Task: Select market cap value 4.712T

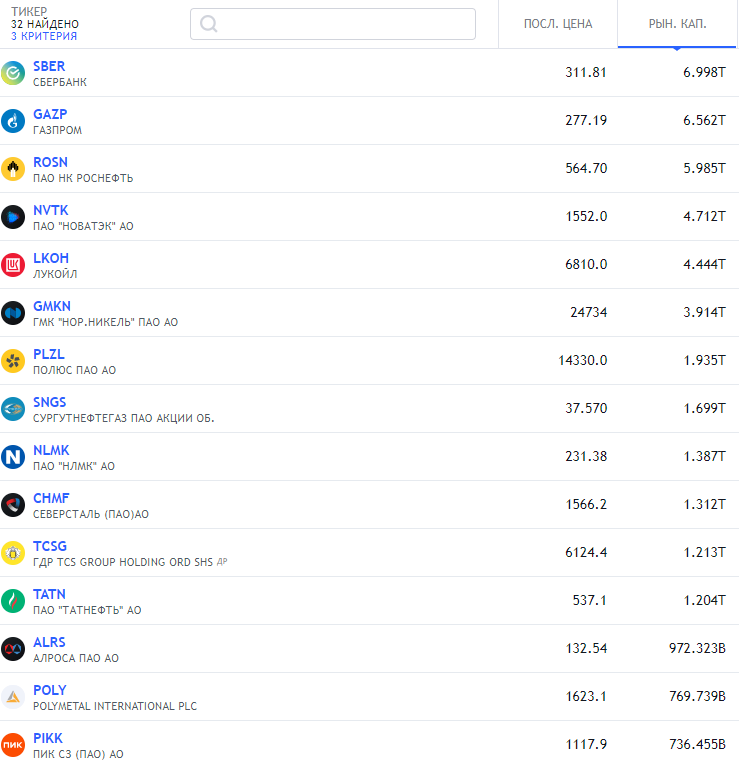Action: (704, 216)
